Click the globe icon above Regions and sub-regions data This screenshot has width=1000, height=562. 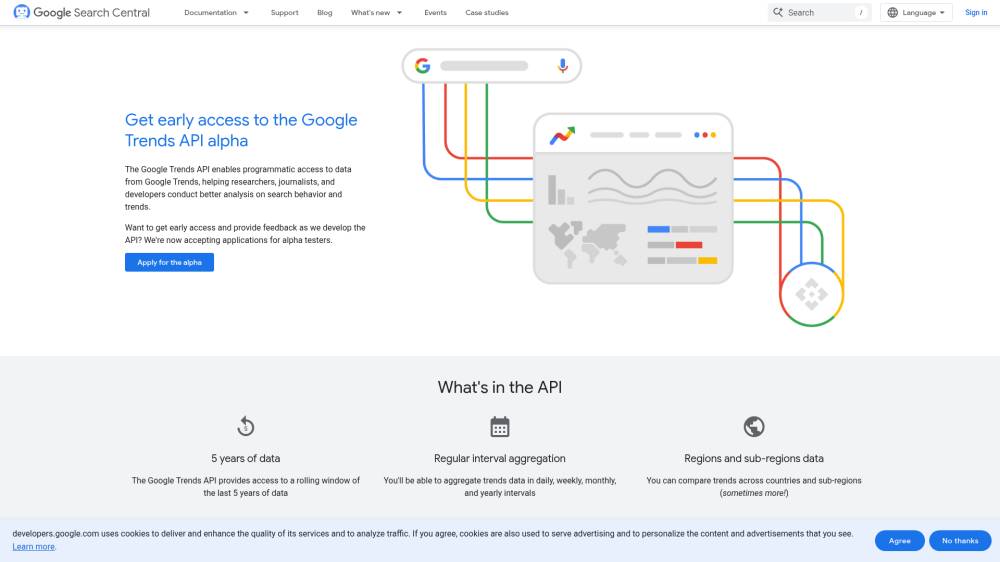point(754,426)
